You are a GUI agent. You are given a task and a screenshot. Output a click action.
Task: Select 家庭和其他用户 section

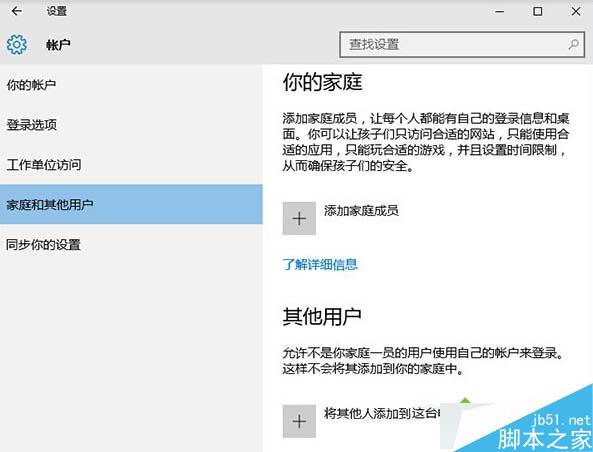click(x=131, y=204)
